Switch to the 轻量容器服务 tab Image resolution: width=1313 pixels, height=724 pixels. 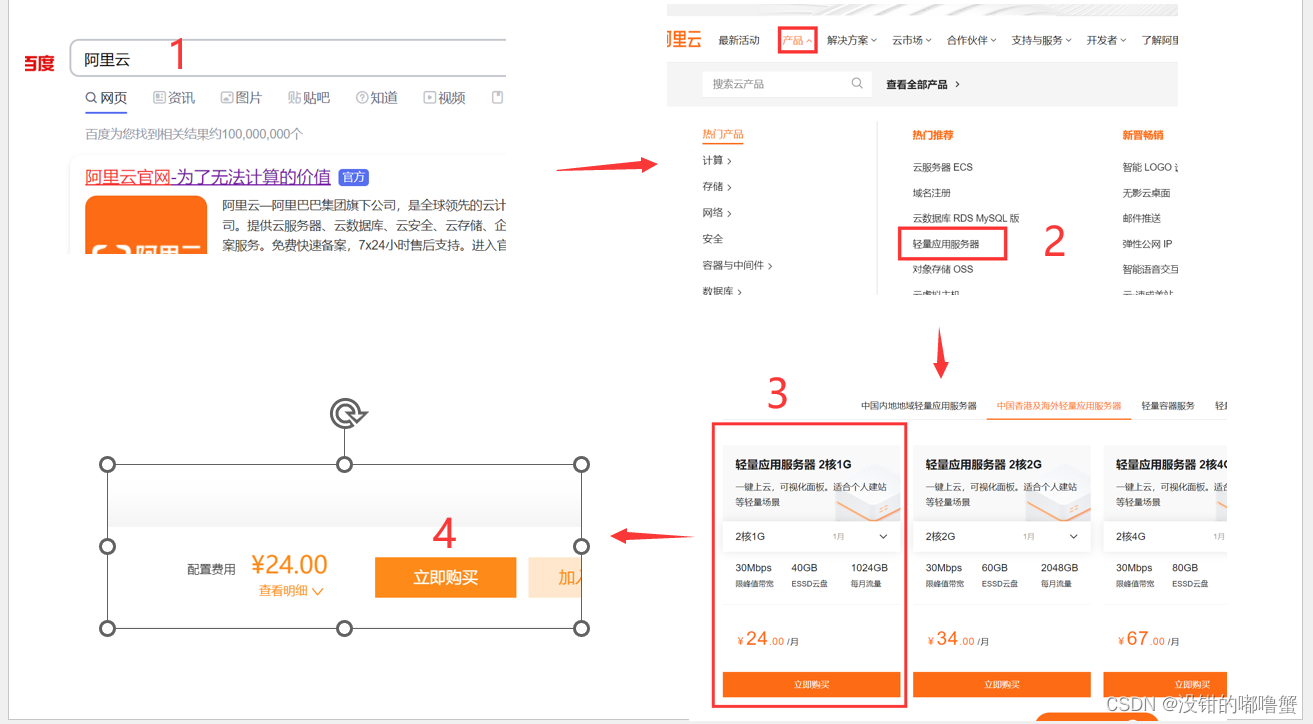1168,406
